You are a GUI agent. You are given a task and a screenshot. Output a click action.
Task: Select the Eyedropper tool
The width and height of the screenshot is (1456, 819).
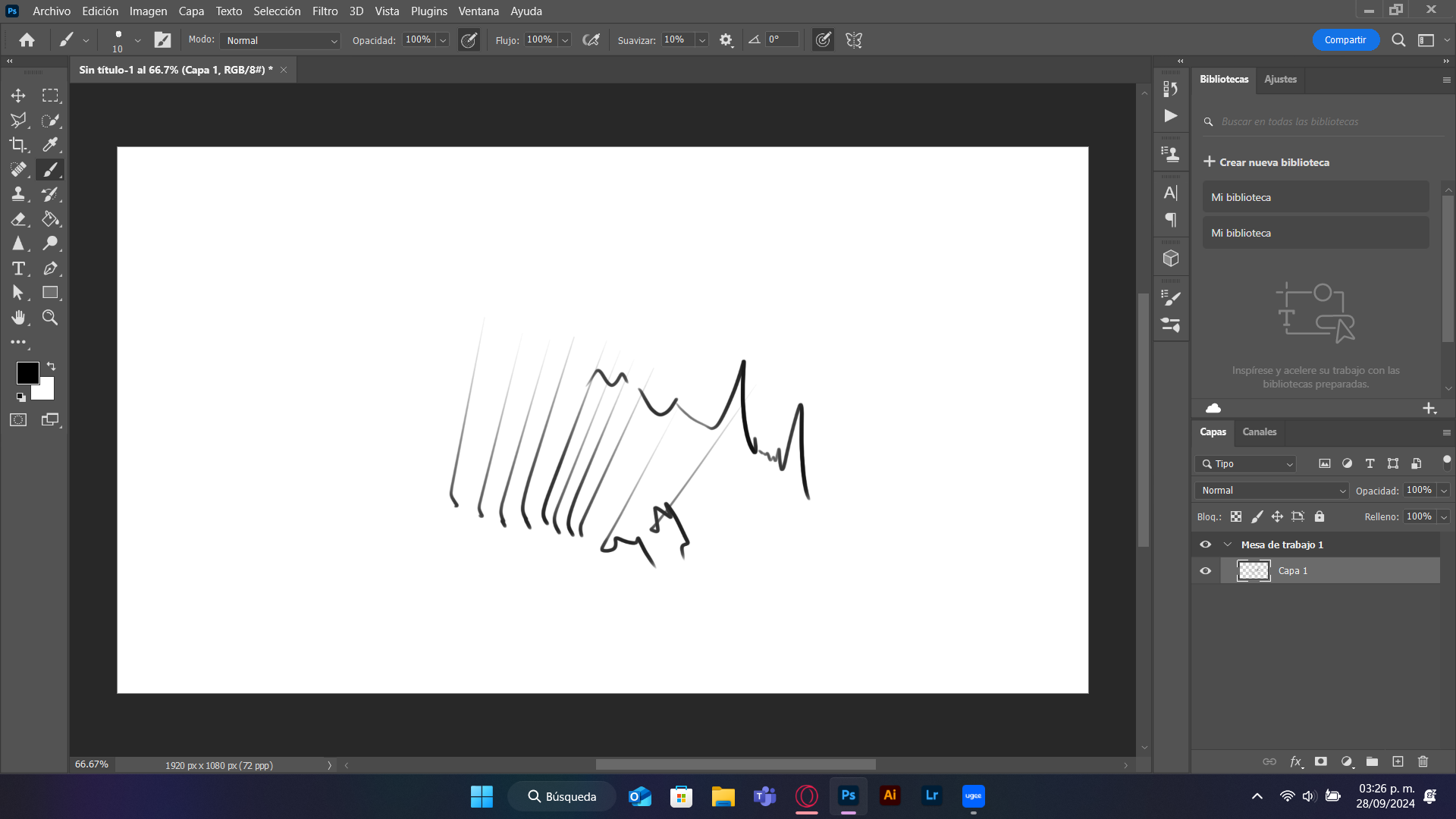pos(51,145)
